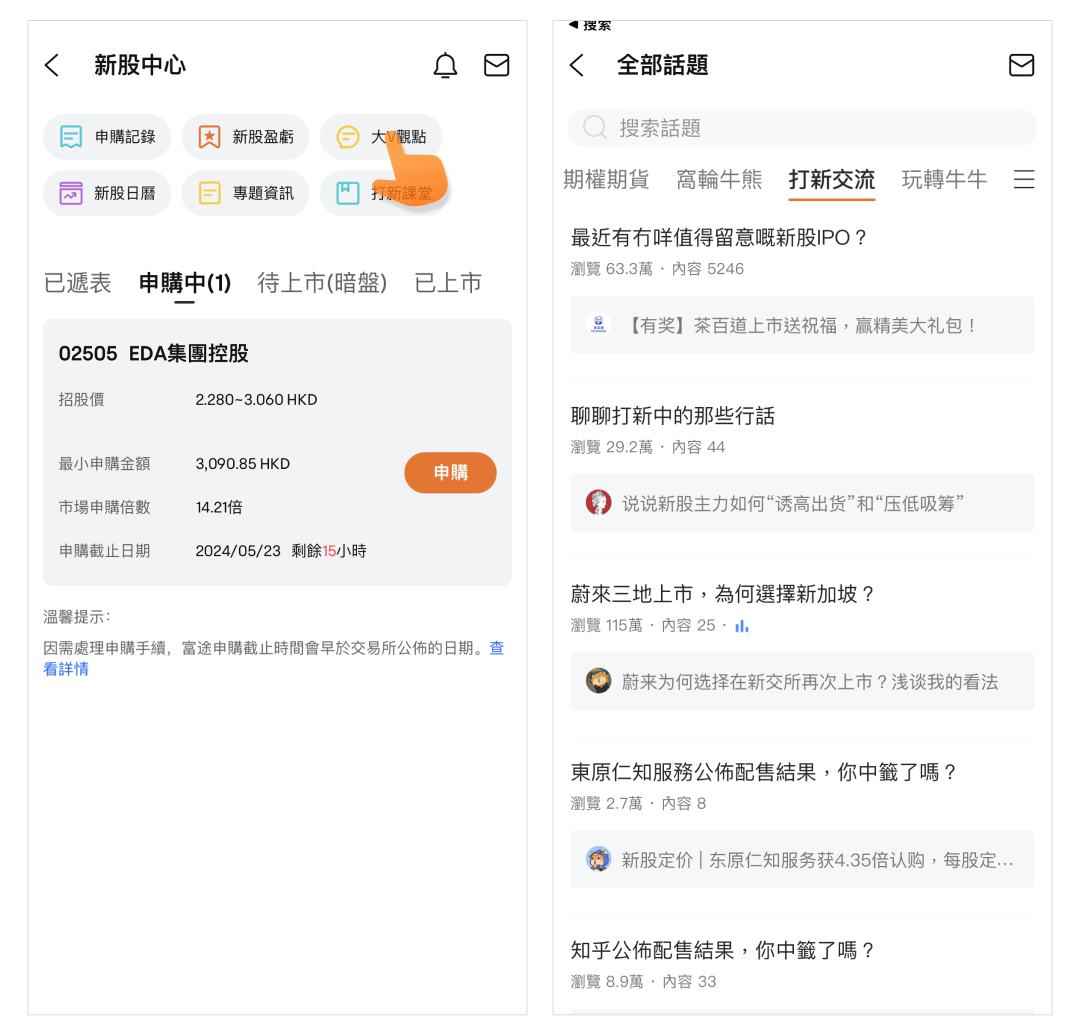Open mail icon in 新股中心 header
1080x1036 pixels.
pos(496,66)
